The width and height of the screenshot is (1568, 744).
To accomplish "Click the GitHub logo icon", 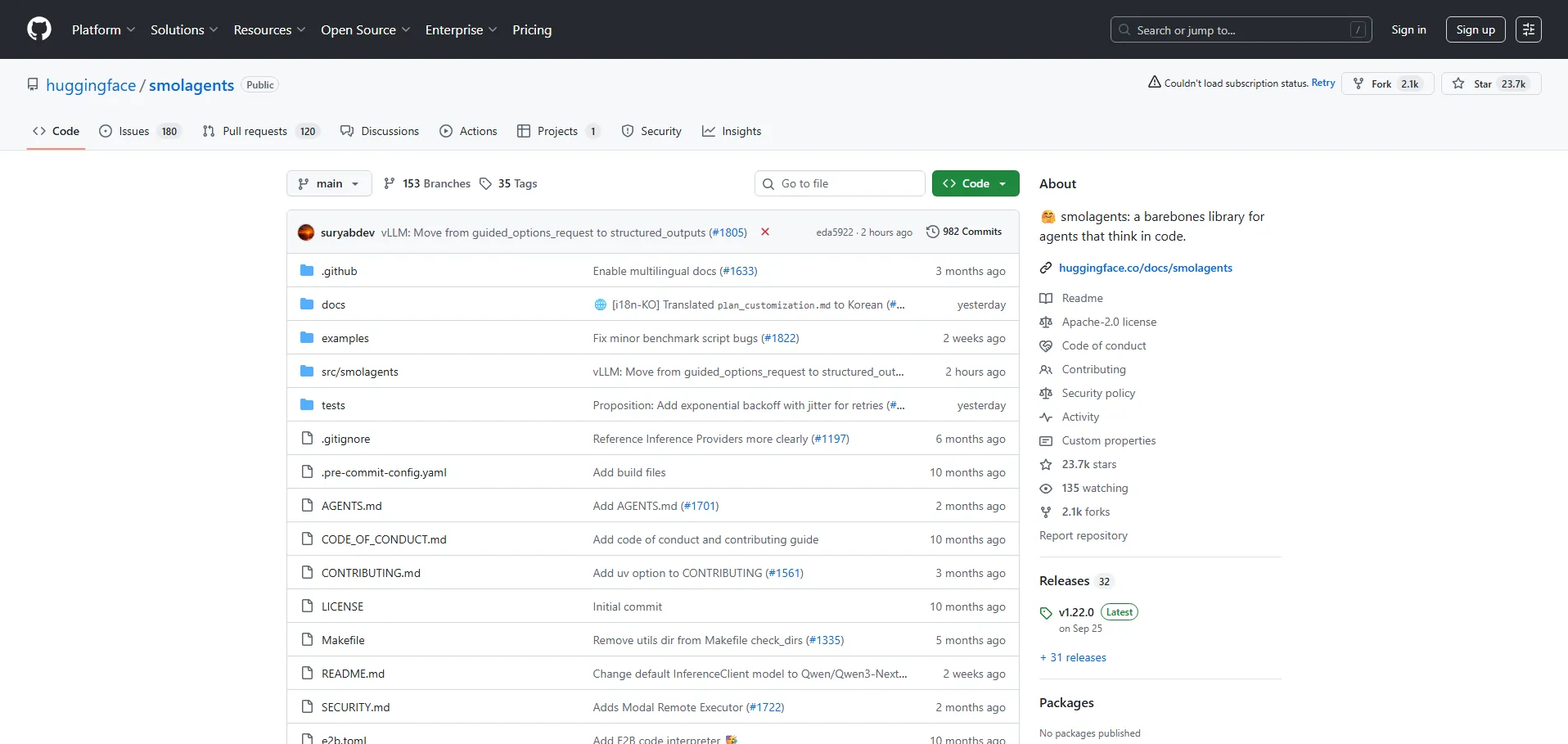I will (x=39, y=29).
